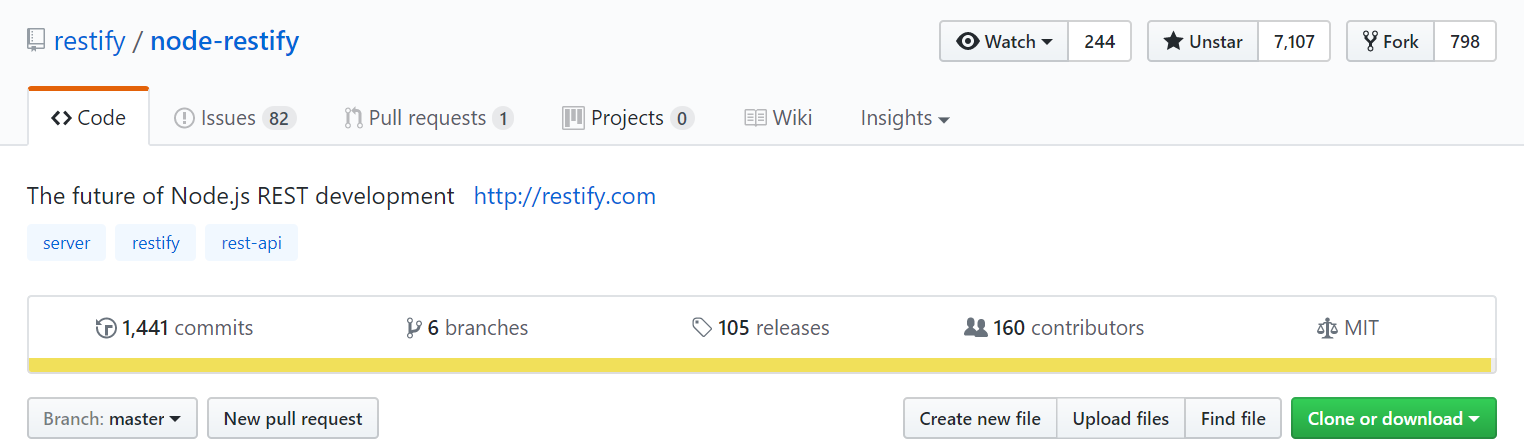View the 6 branches list
This screenshot has width=1524, height=448.
click(467, 328)
